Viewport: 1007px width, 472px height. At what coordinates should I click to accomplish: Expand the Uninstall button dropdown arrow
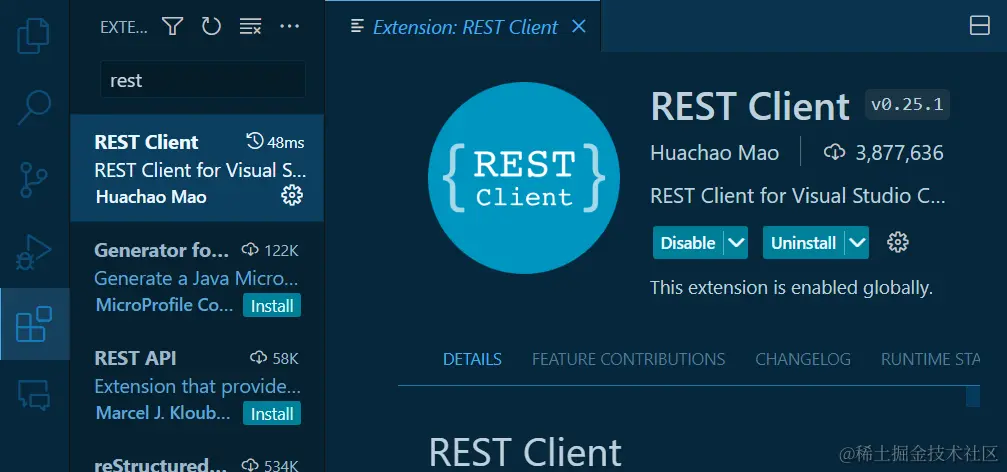857,243
